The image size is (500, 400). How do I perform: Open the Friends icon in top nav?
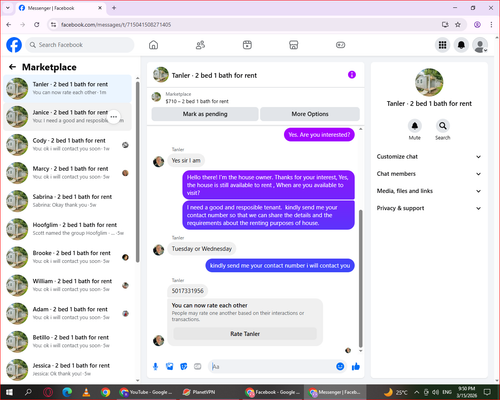(x=200, y=45)
